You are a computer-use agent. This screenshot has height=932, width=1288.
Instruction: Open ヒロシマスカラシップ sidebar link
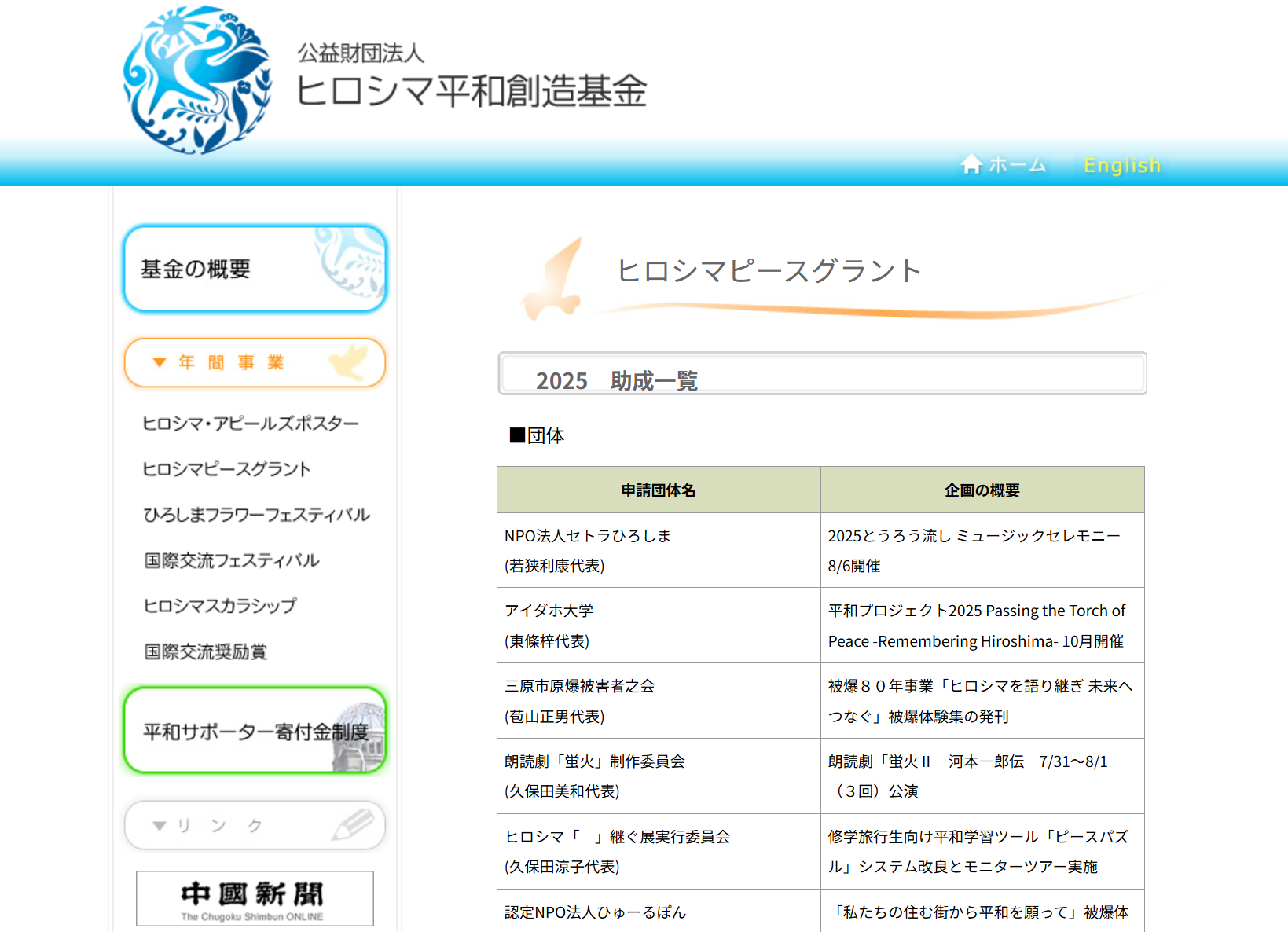pyautogui.click(x=220, y=606)
